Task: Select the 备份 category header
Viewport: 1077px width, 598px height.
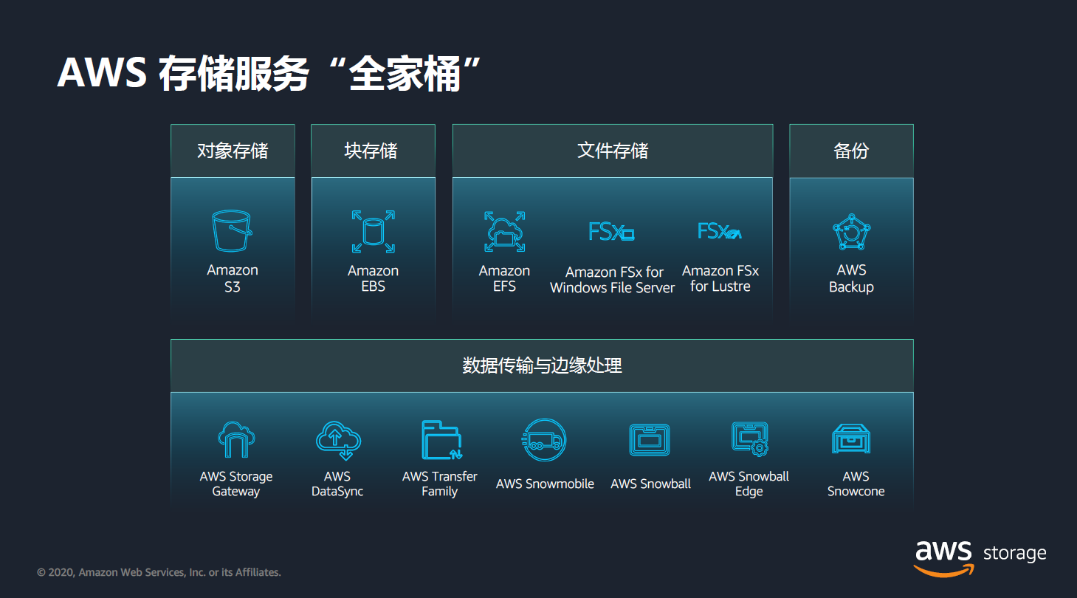Action: pyautogui.click(x=851, y=151)
